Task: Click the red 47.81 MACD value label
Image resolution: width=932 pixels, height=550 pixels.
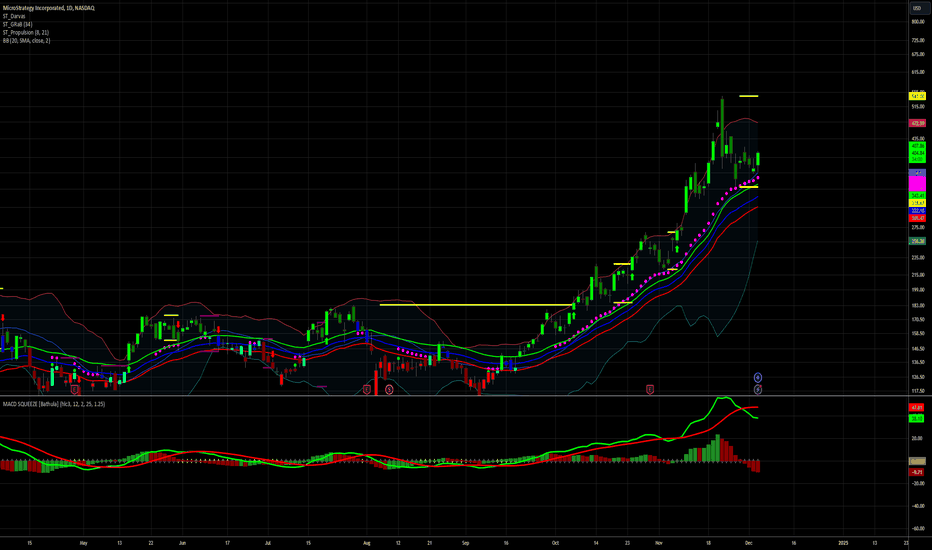Action: 916,408
